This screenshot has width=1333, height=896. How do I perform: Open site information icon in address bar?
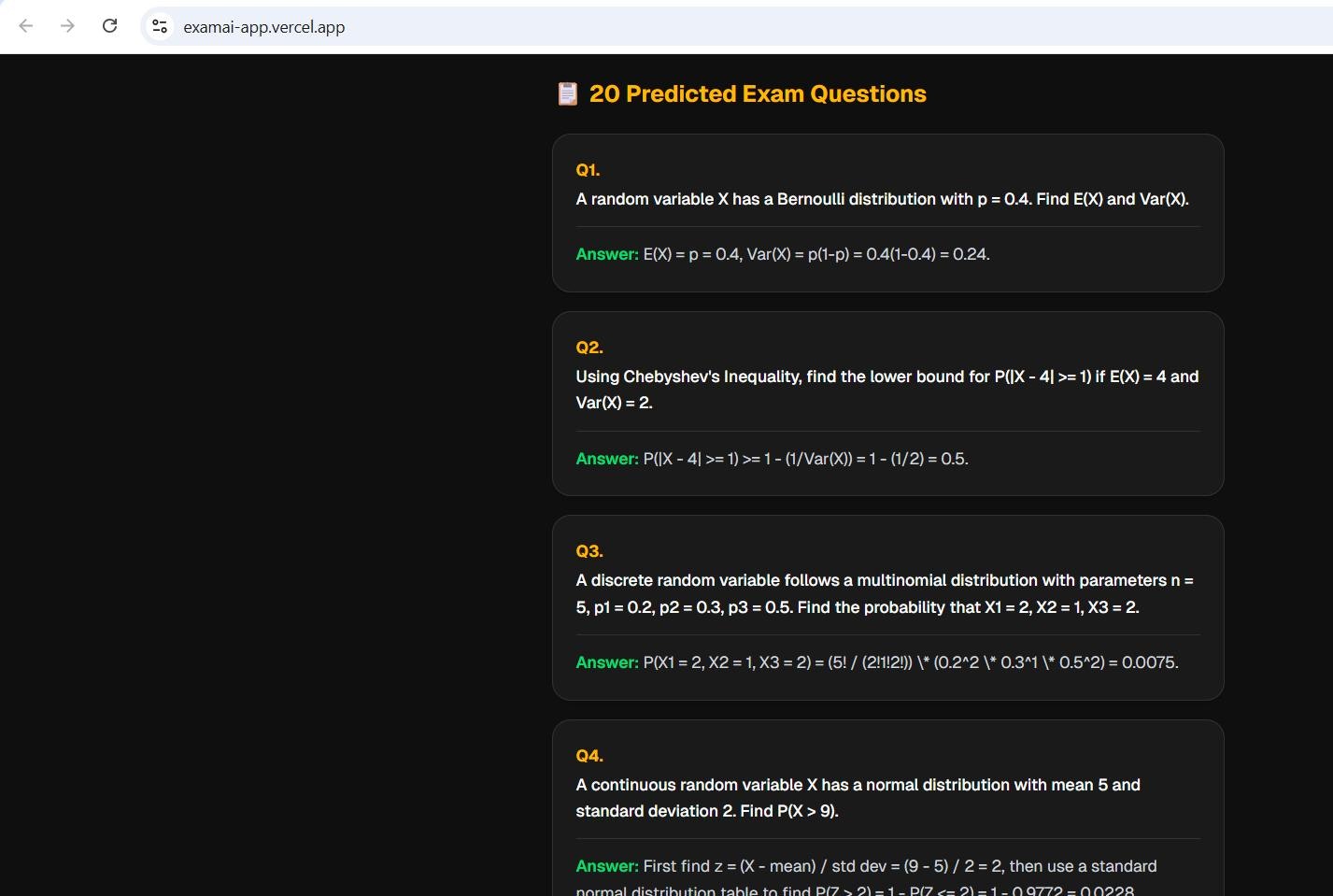pos(160,26)
